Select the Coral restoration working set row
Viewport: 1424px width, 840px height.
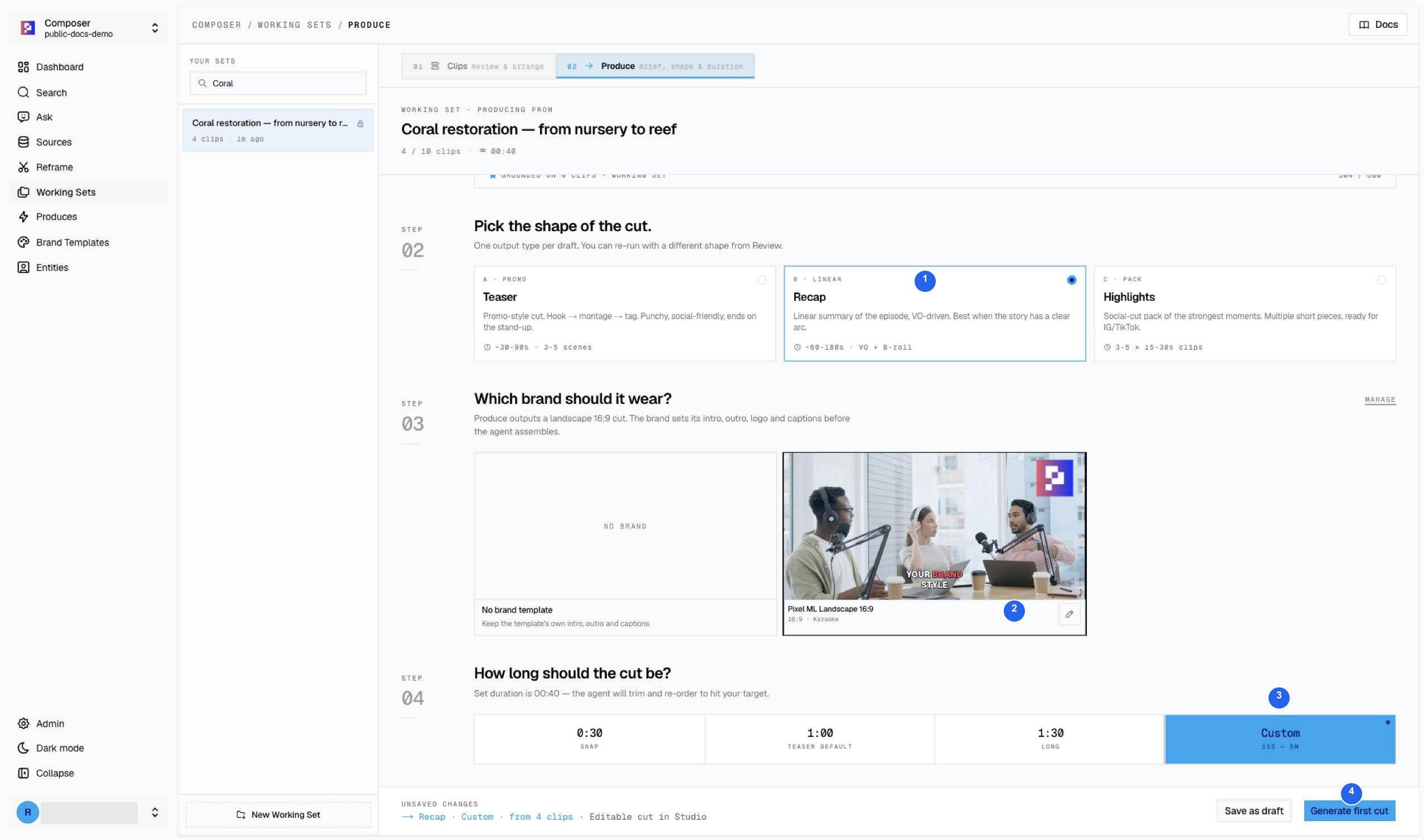(278, 130)
